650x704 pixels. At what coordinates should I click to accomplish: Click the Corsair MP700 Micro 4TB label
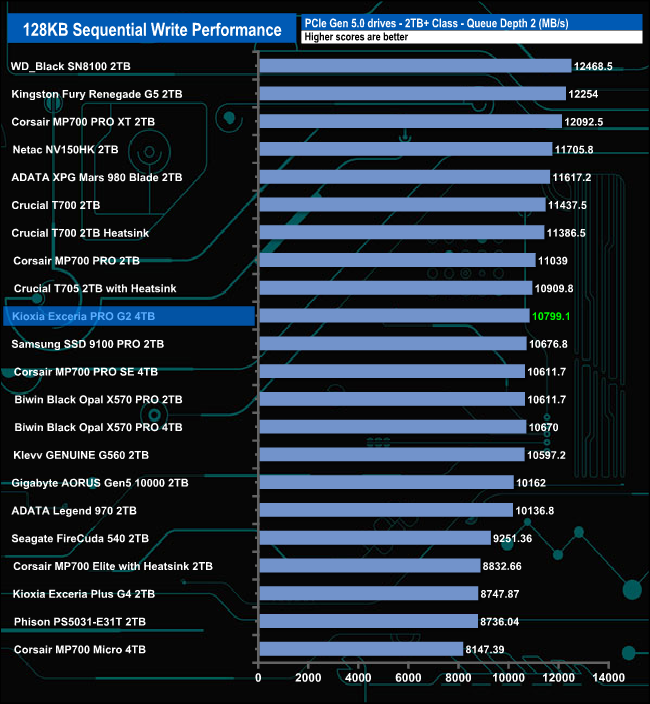[79, 650]
